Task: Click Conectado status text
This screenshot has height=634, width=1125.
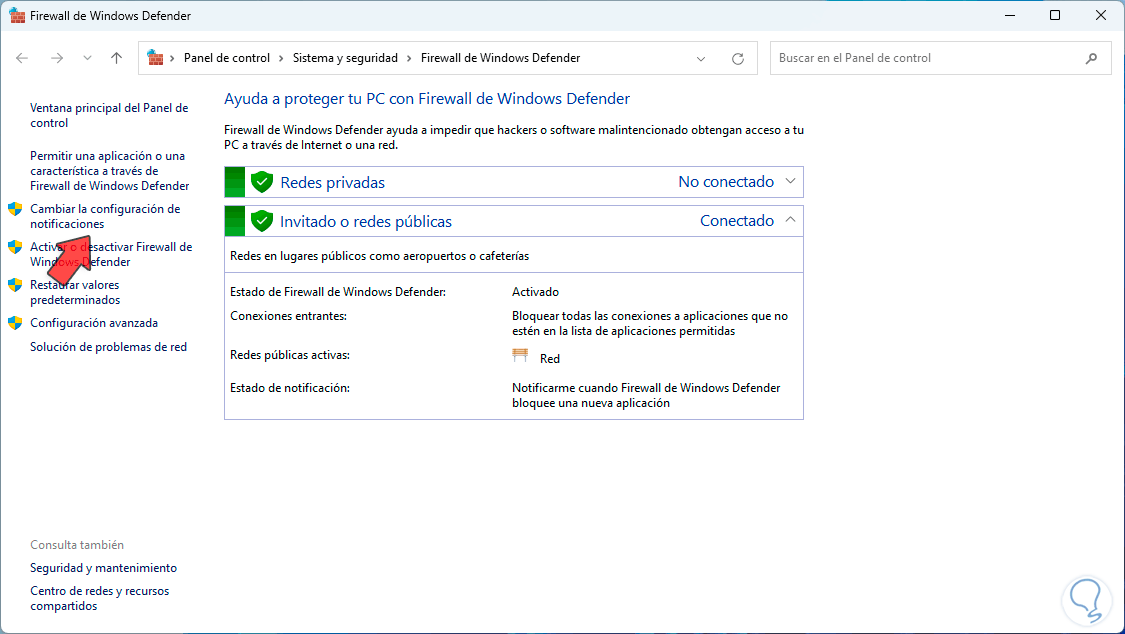Action: [x=737, y=221]
